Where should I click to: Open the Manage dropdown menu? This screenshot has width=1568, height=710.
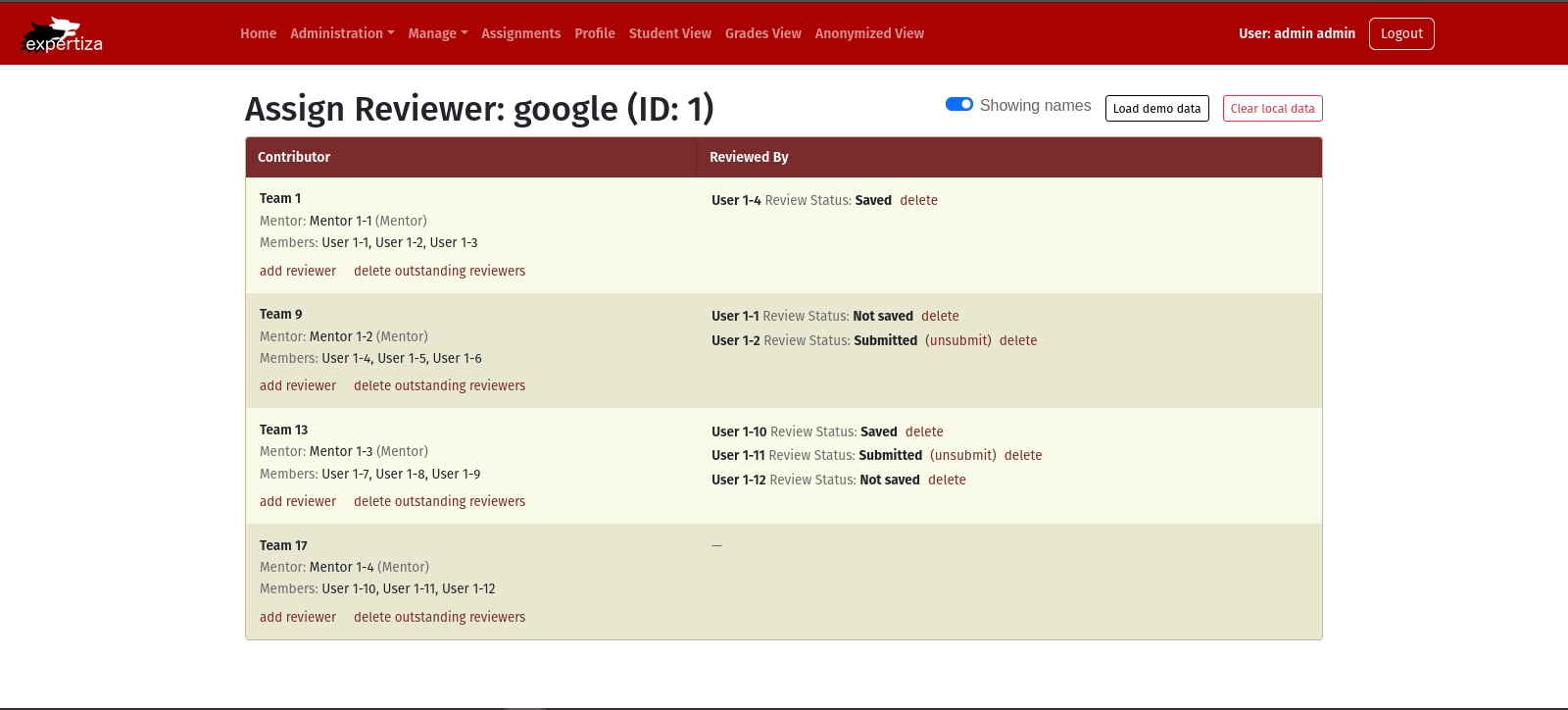tap(437, 33)
